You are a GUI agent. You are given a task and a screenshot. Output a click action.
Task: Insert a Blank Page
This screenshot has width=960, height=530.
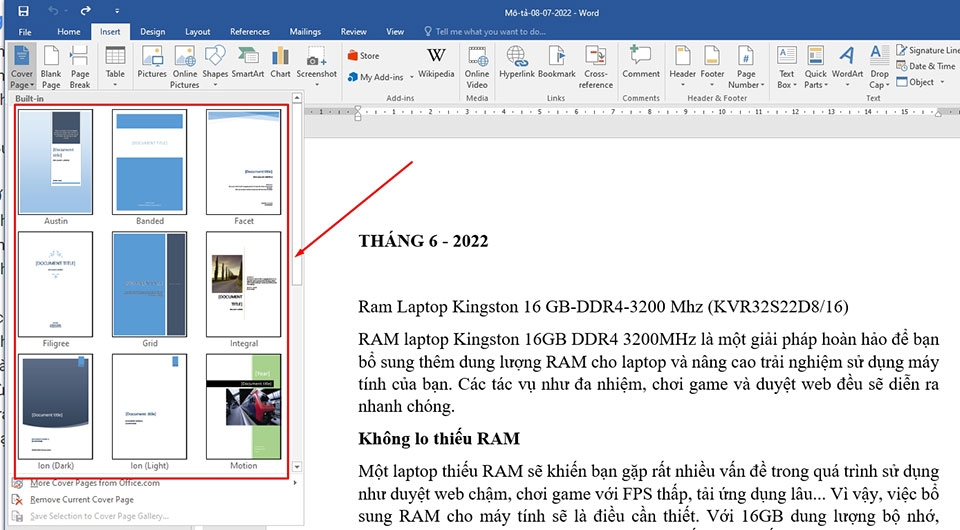(51, 67)
